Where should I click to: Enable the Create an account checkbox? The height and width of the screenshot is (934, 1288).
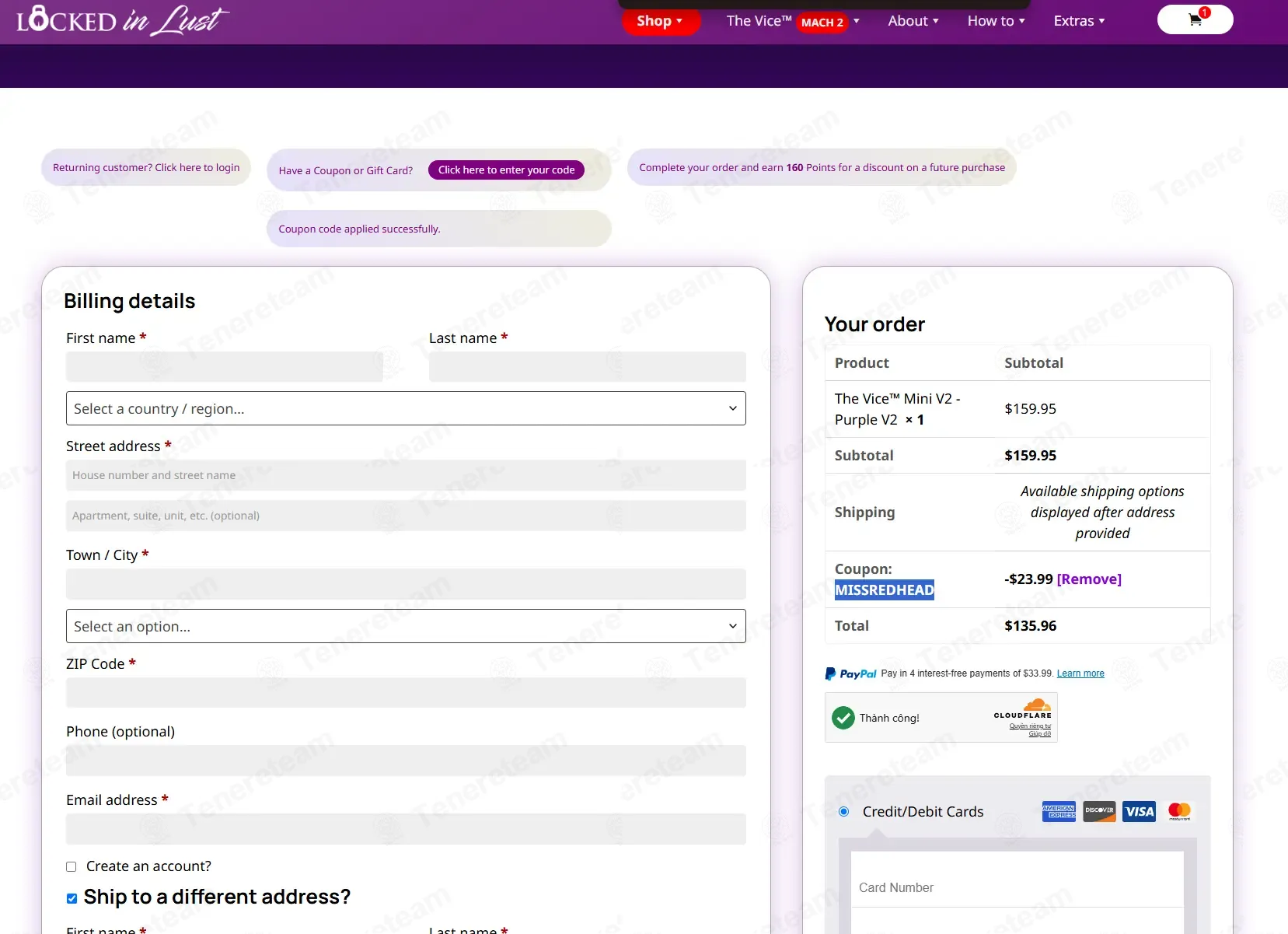point(72,866)
